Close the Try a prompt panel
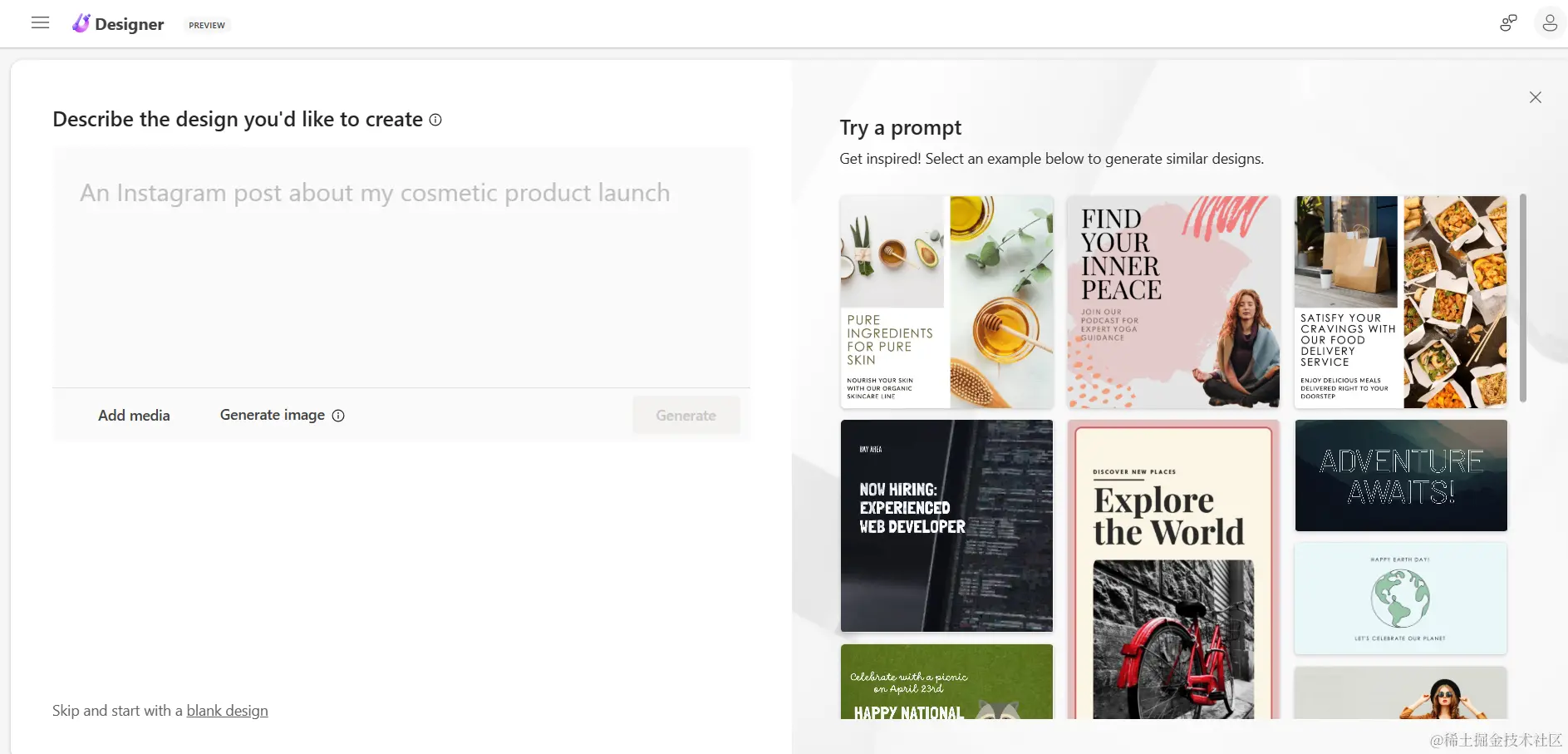Image resolution: width=1568 pixels, height=754 pixels. (1536, 97)
